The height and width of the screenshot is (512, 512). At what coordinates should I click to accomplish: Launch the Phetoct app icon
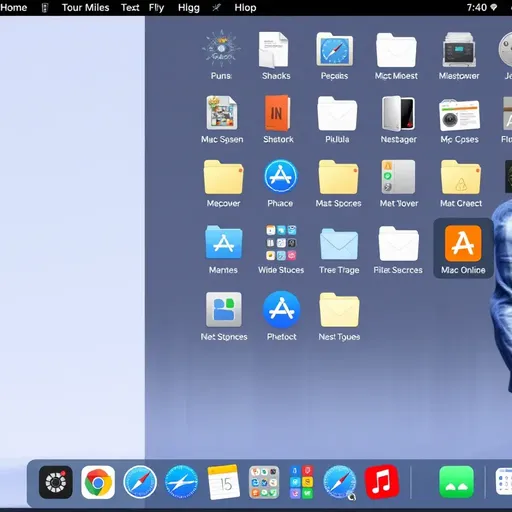click(282, 309)
